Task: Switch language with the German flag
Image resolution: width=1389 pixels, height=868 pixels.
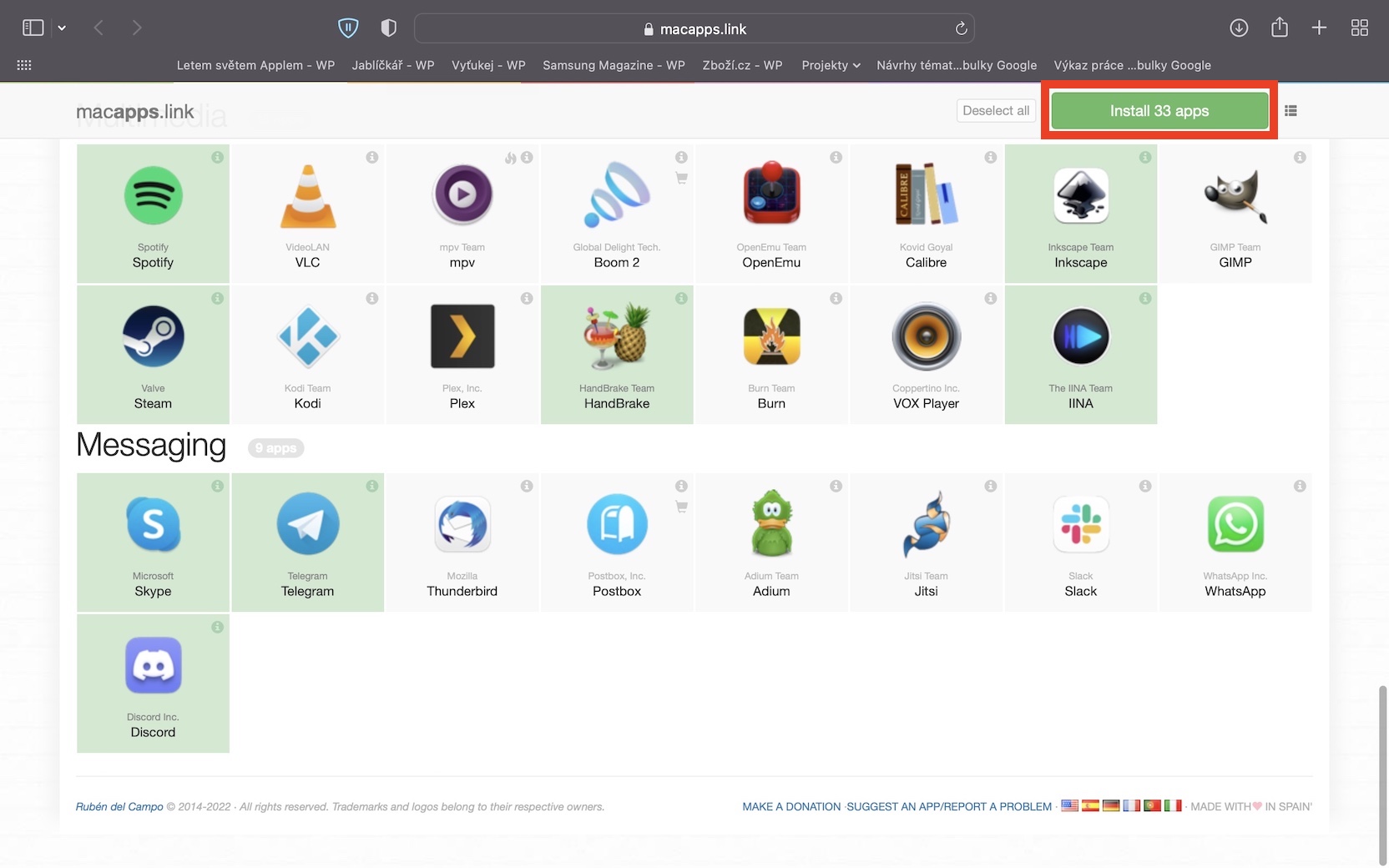Action: 1111,805
